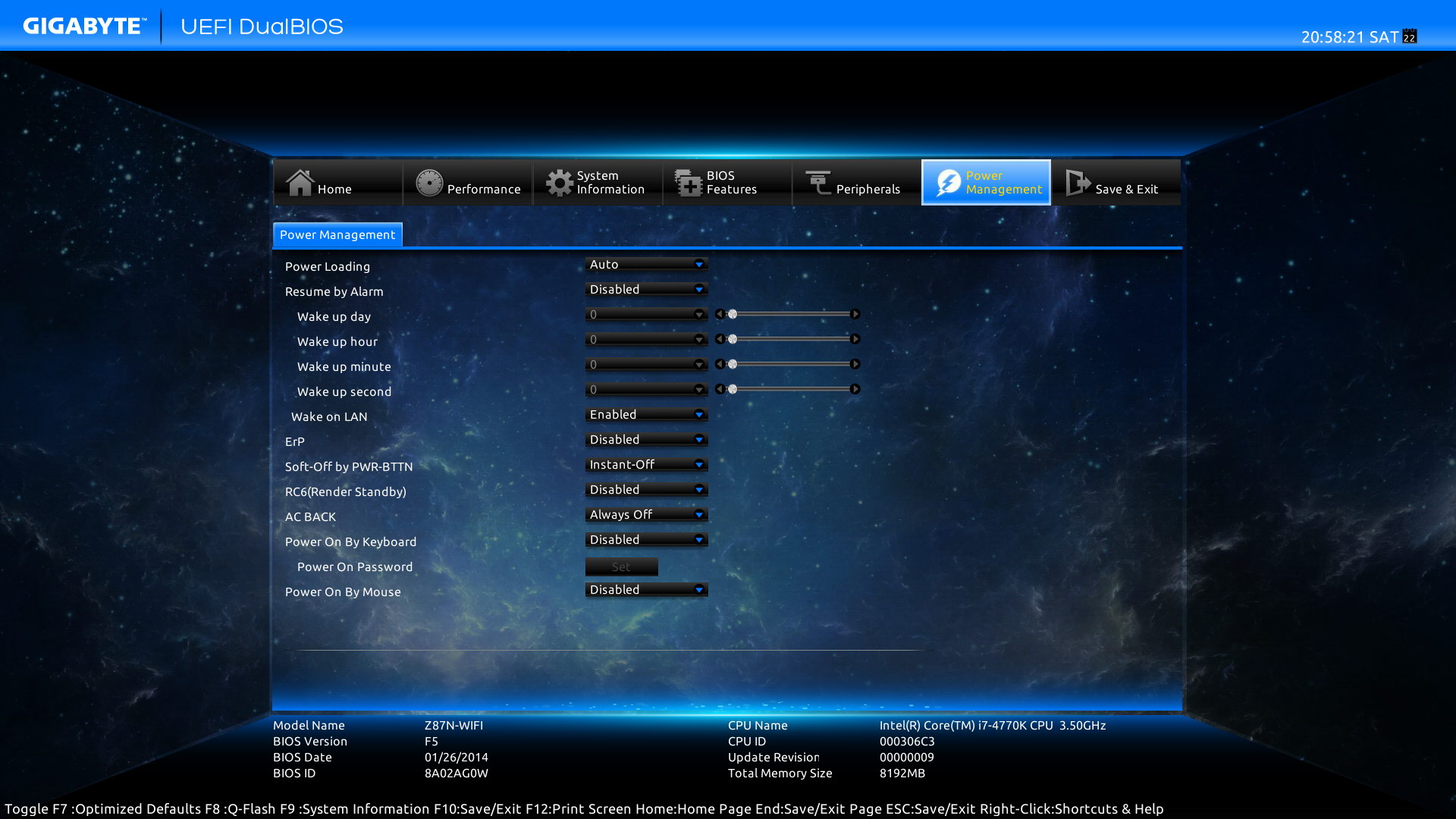Click the F8 Q-Flash shortcut hint
This screenshot has width=1456, height=819.
(x=240, y=809)
